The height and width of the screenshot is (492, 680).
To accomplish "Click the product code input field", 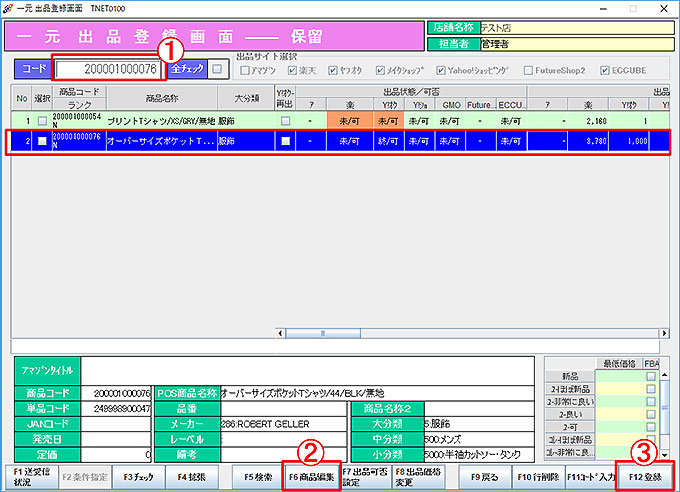I will pyautogui.click(x=107, y=69).
